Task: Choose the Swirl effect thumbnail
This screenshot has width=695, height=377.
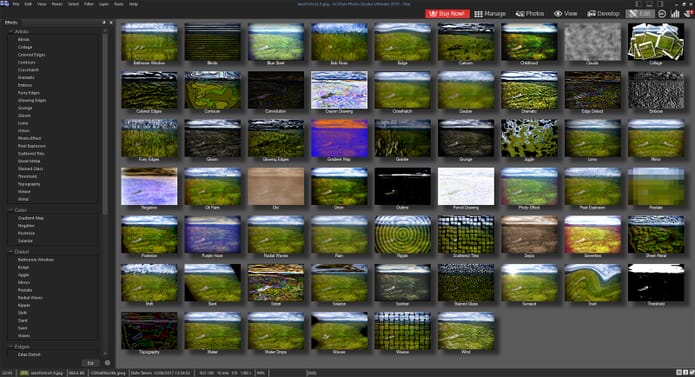Action: pyautogui.click(x=593, y=283)
